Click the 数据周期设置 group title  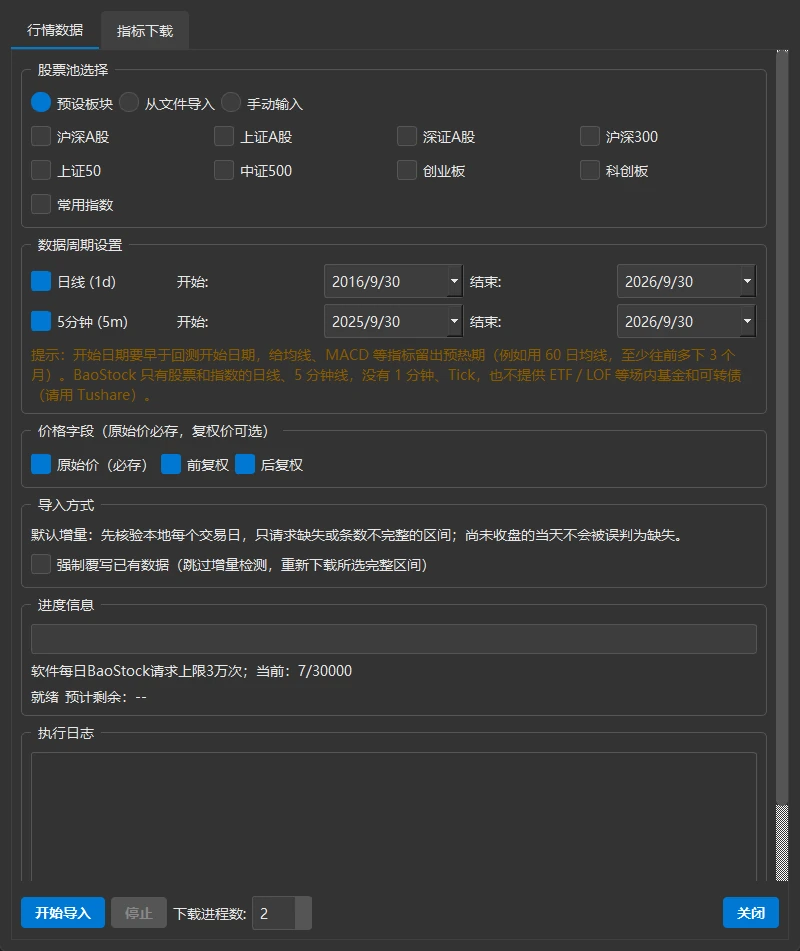[x=80, y=245]
